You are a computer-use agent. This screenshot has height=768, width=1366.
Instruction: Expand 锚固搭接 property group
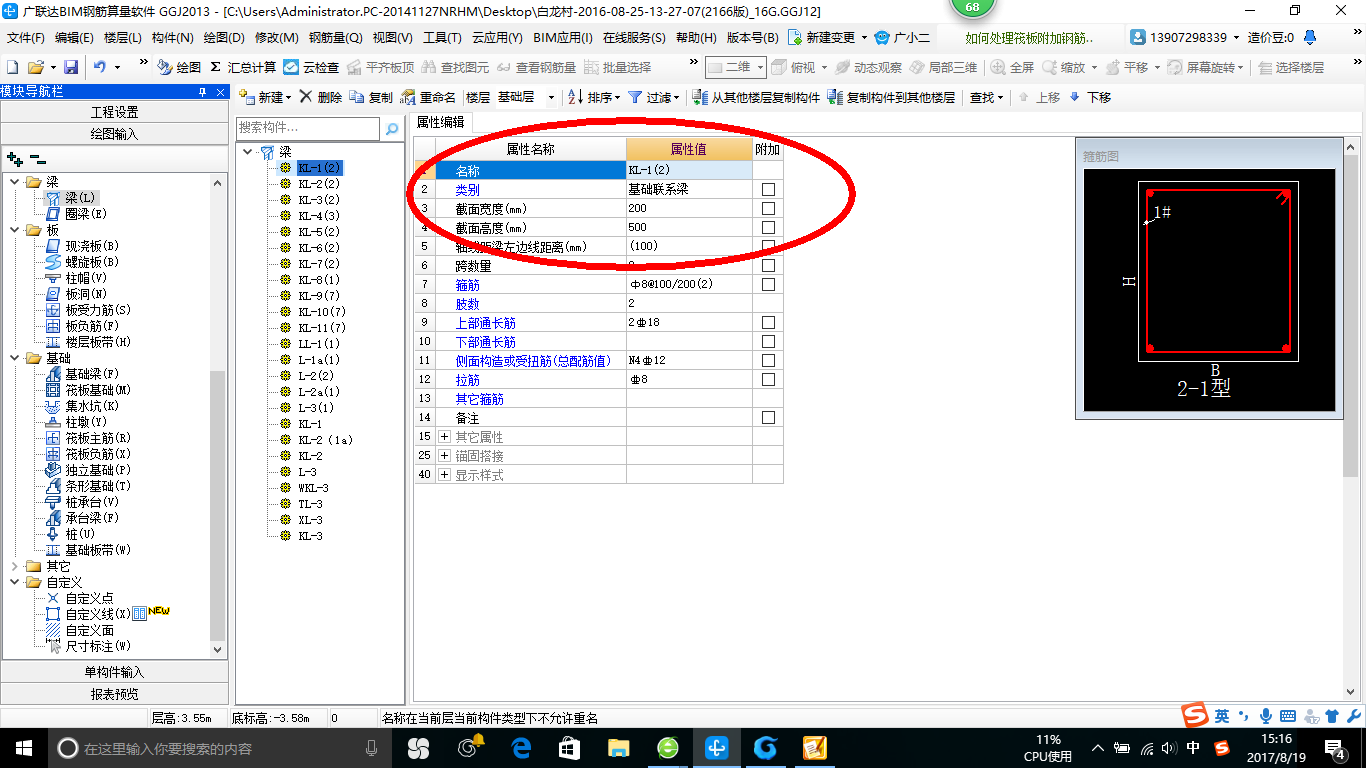(444, 456)
